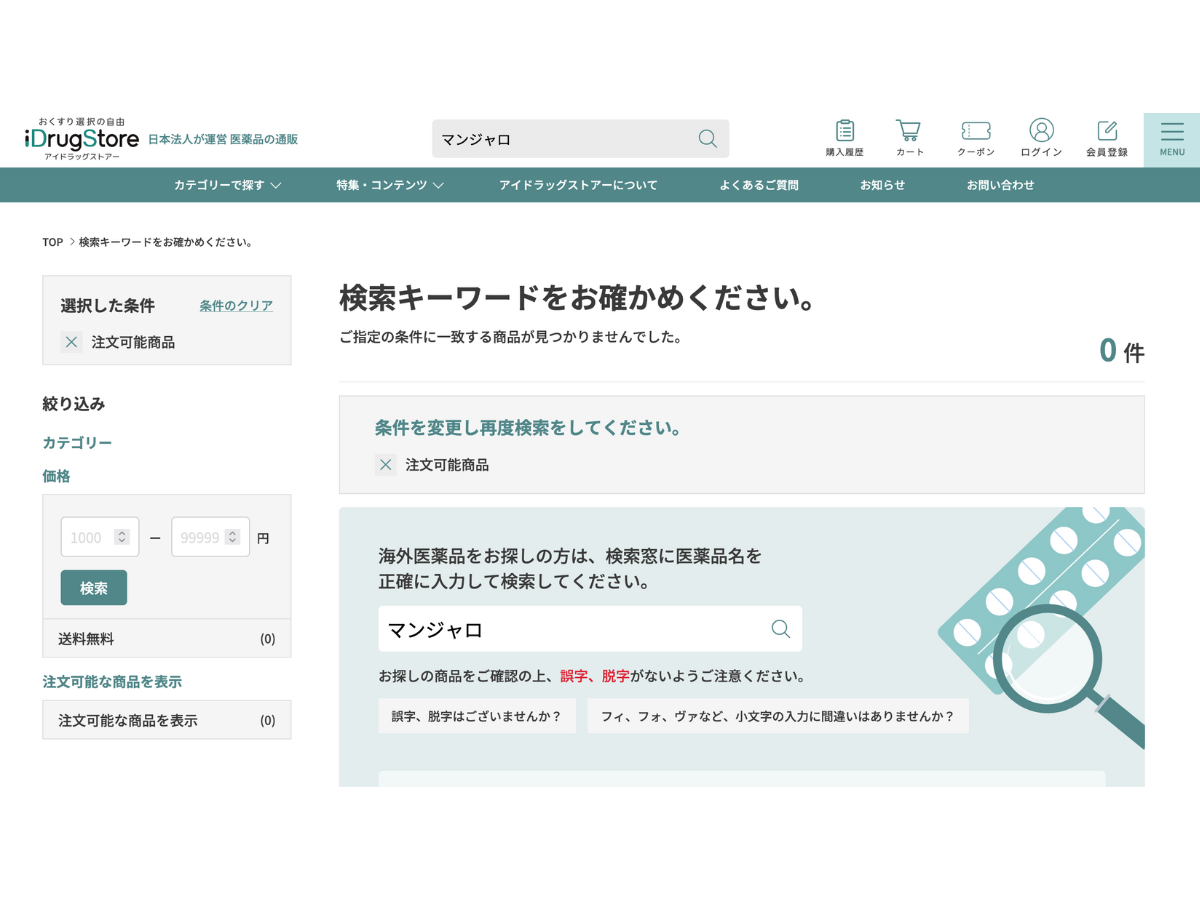The height and width of the screenshot is (900, 1200).
Task: Open member registration (会員登録) icon
Action: click(x=1107, y=139)
